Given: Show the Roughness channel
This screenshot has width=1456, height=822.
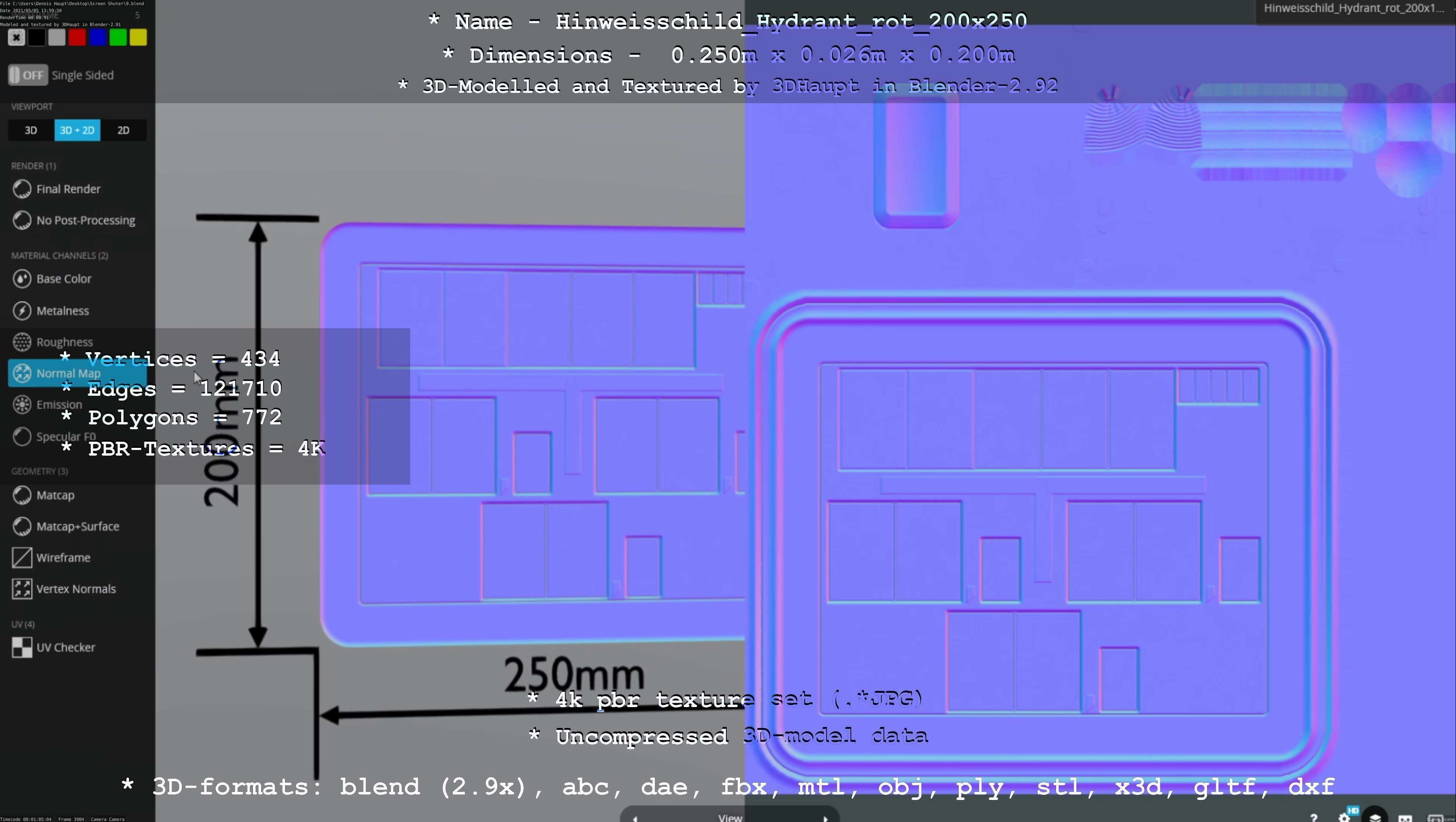Looking at the screenshot, I should (x=53, y=342).
